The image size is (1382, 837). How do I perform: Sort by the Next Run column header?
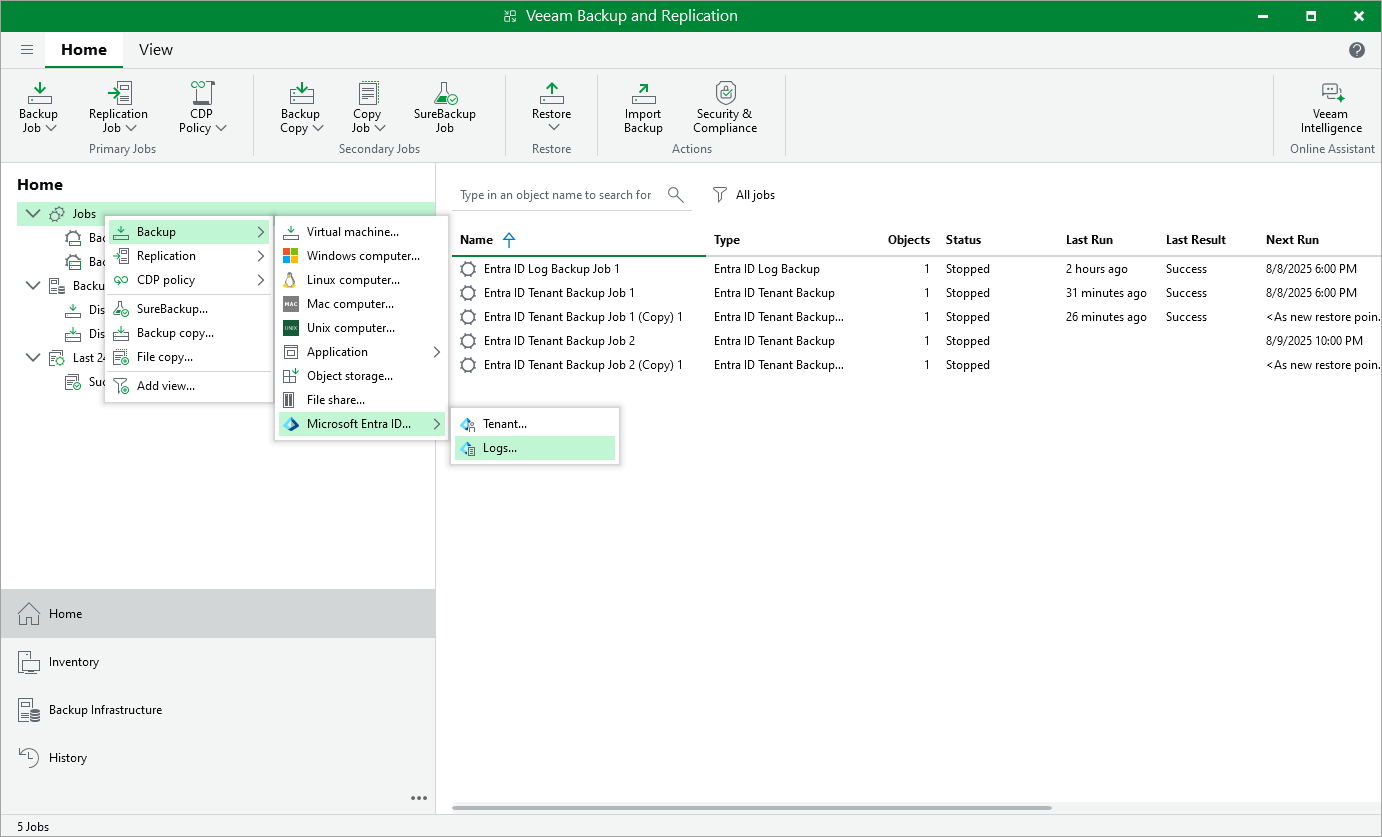[1292, 240]
